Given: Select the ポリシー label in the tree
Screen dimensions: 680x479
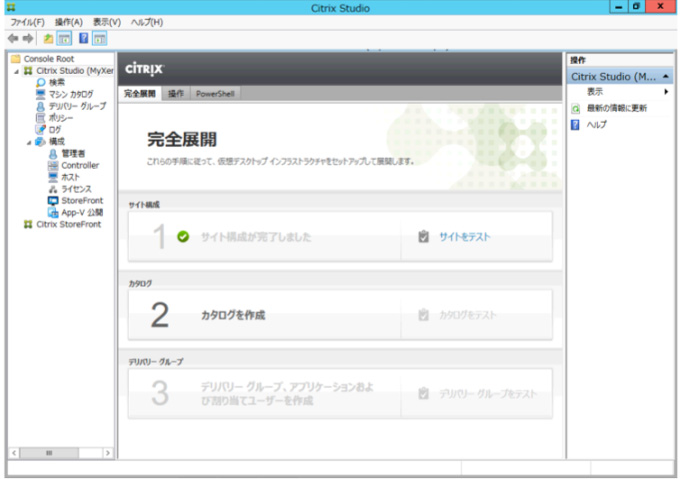Looking at the screenshot, I should (61, 118).
